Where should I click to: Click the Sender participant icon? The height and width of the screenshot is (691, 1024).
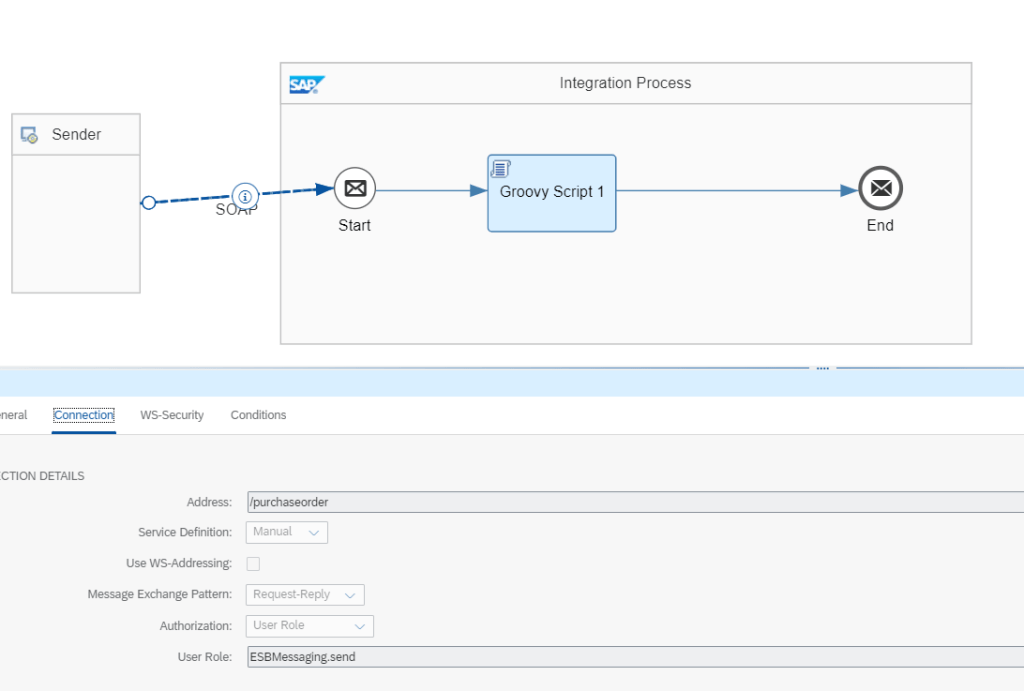pyautogui.click(x=30, y=135)
